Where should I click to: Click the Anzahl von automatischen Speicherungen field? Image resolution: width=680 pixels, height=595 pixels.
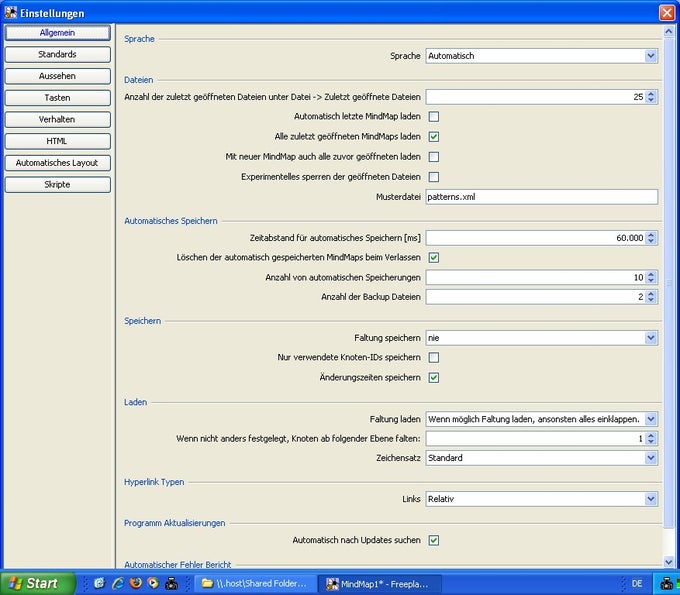tap(536, 278)
